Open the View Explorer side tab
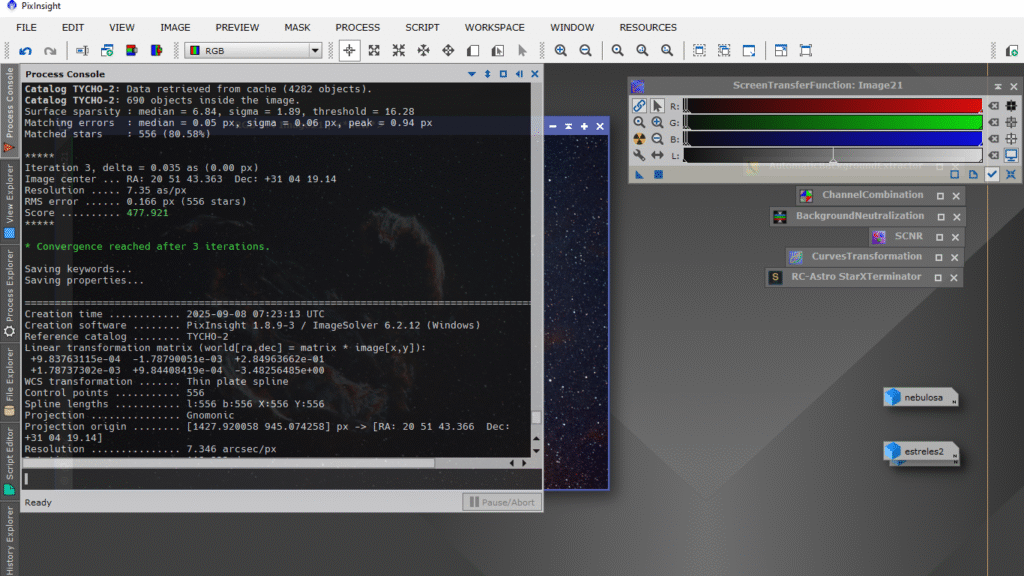The image size is (1024, 576). 9,201
